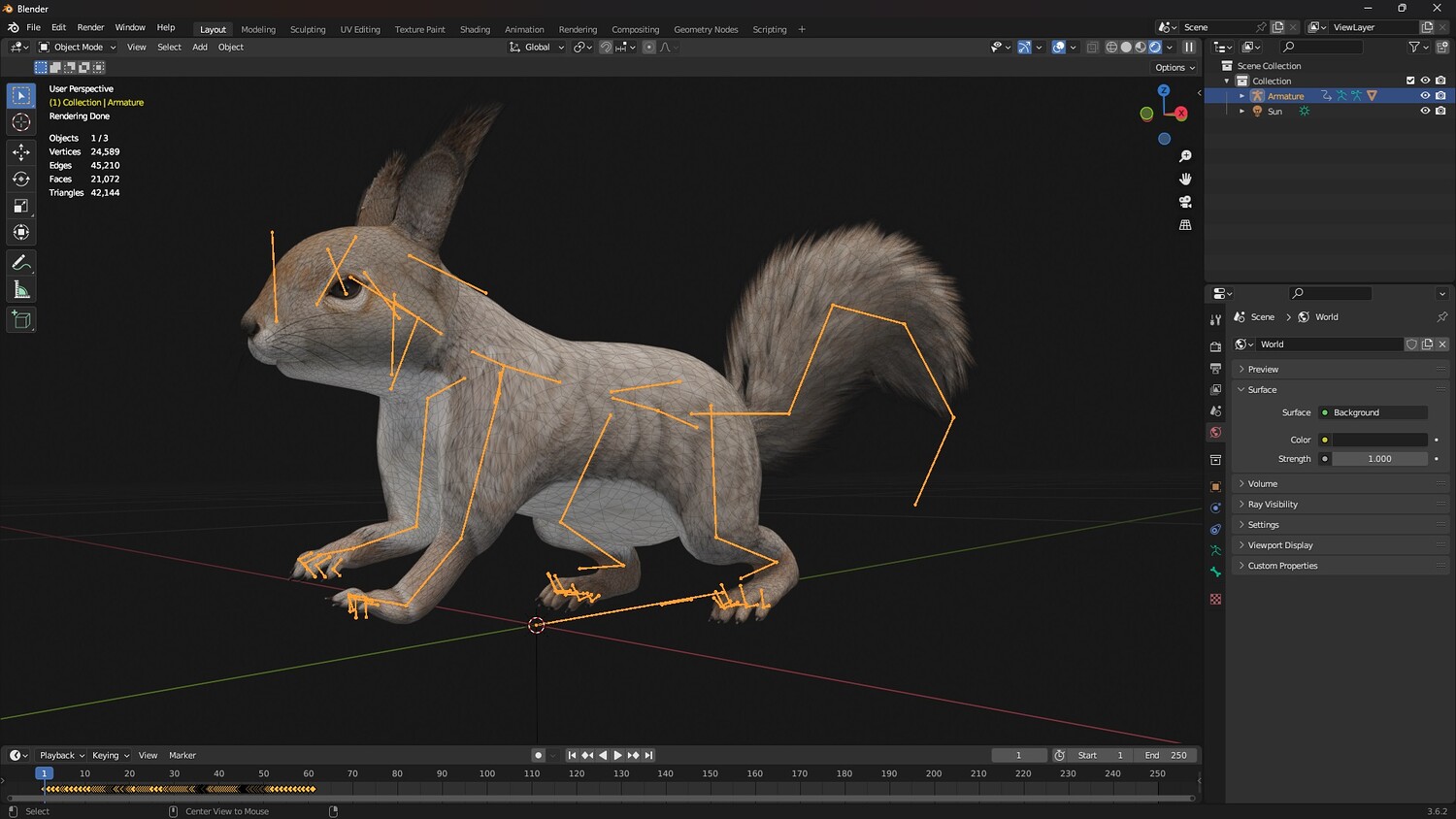
Task: Toggle the camera view gizmo icon
Action: tap(1185, 202)
